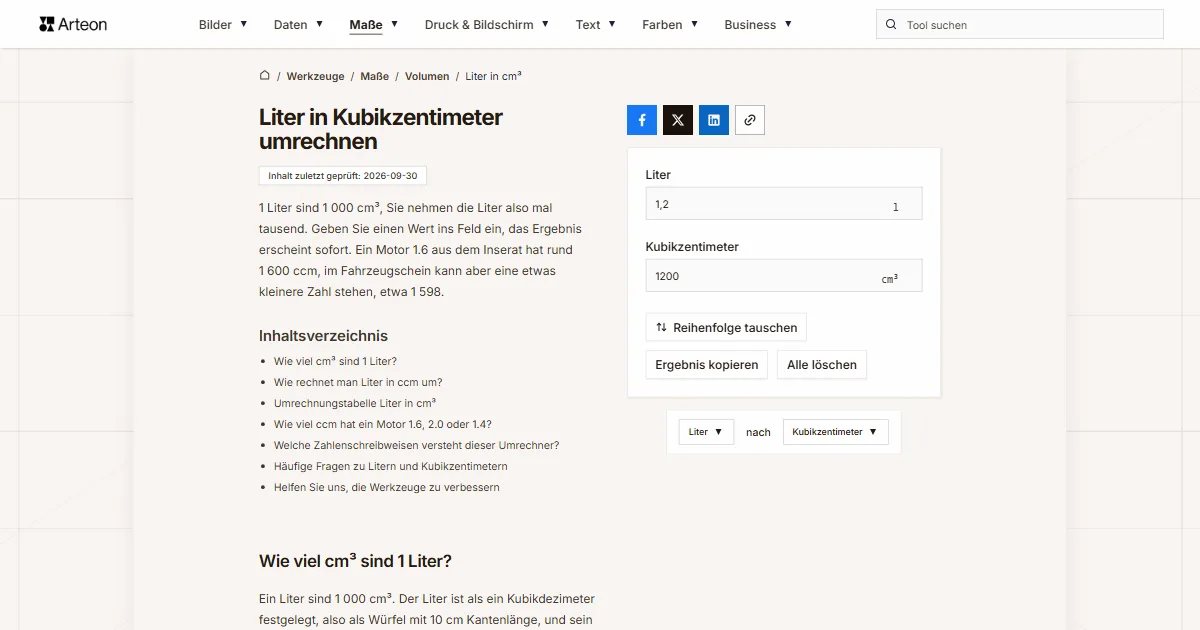Click the Arteon logo
Image resolution: width=1200 pixels, height=630 pixels.
click(73, 24)
